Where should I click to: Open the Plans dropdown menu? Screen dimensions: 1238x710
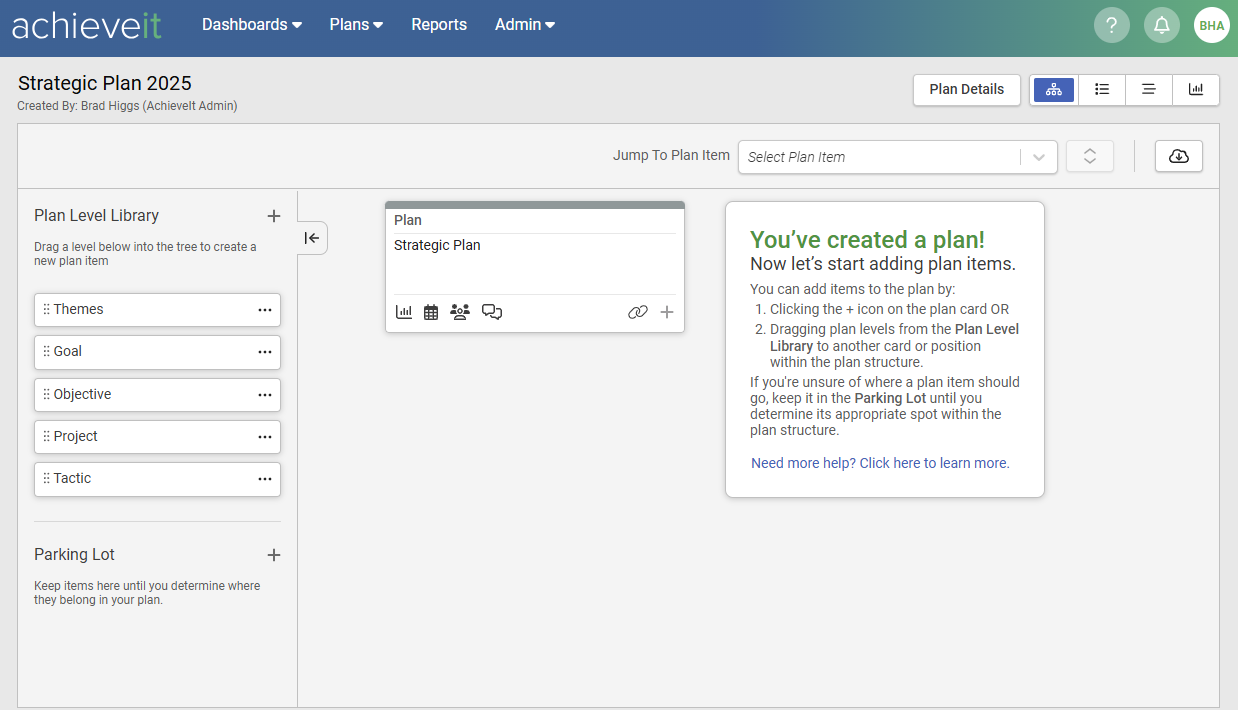(356, 25)
